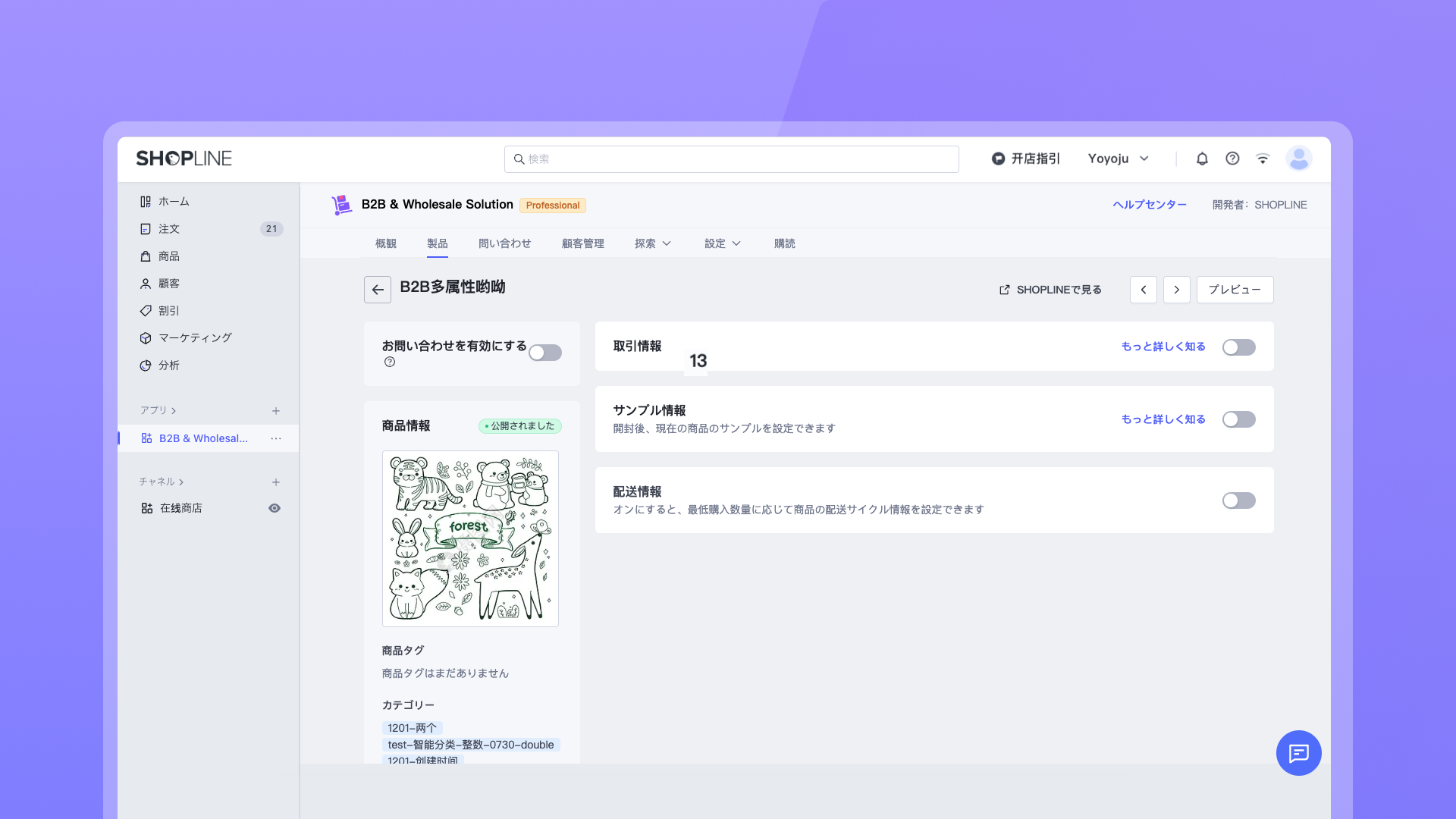Go to next product arrow
The height and width of the screenshot is (819, 1456).
1176,290
